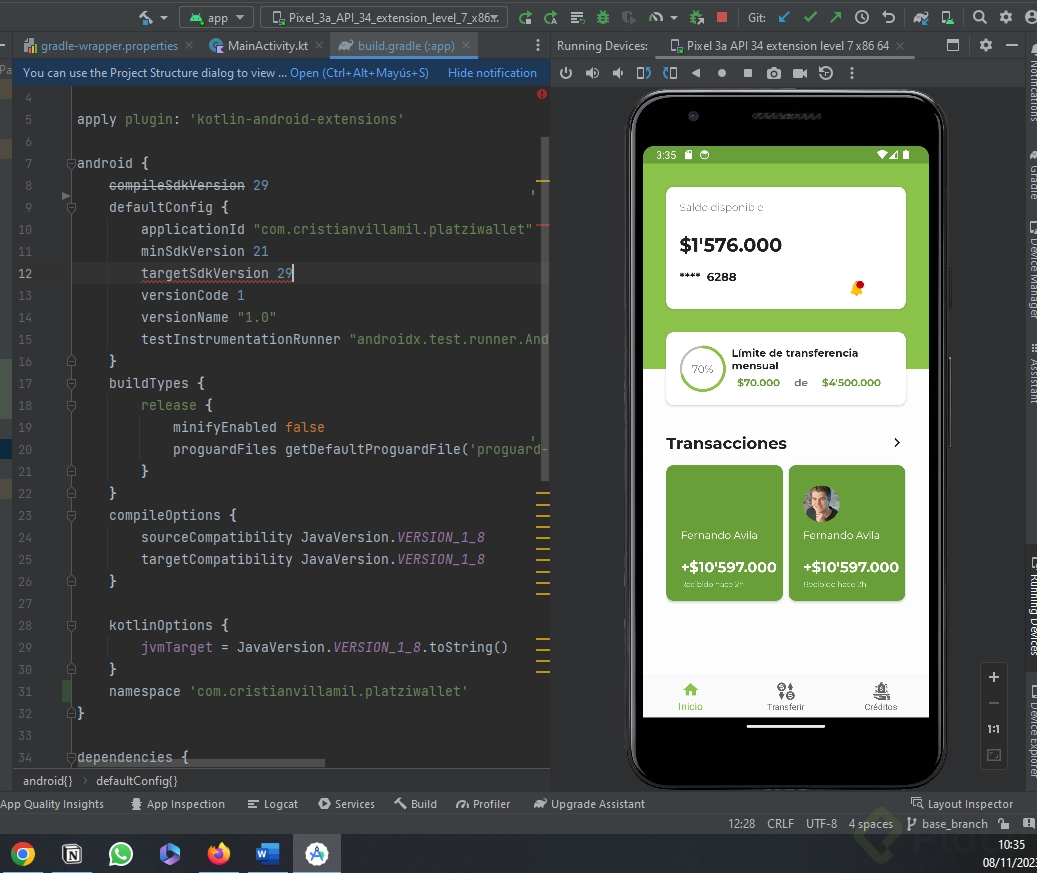Click the emulator volume down button
The image size is (1037, 873).
(618, 73)
